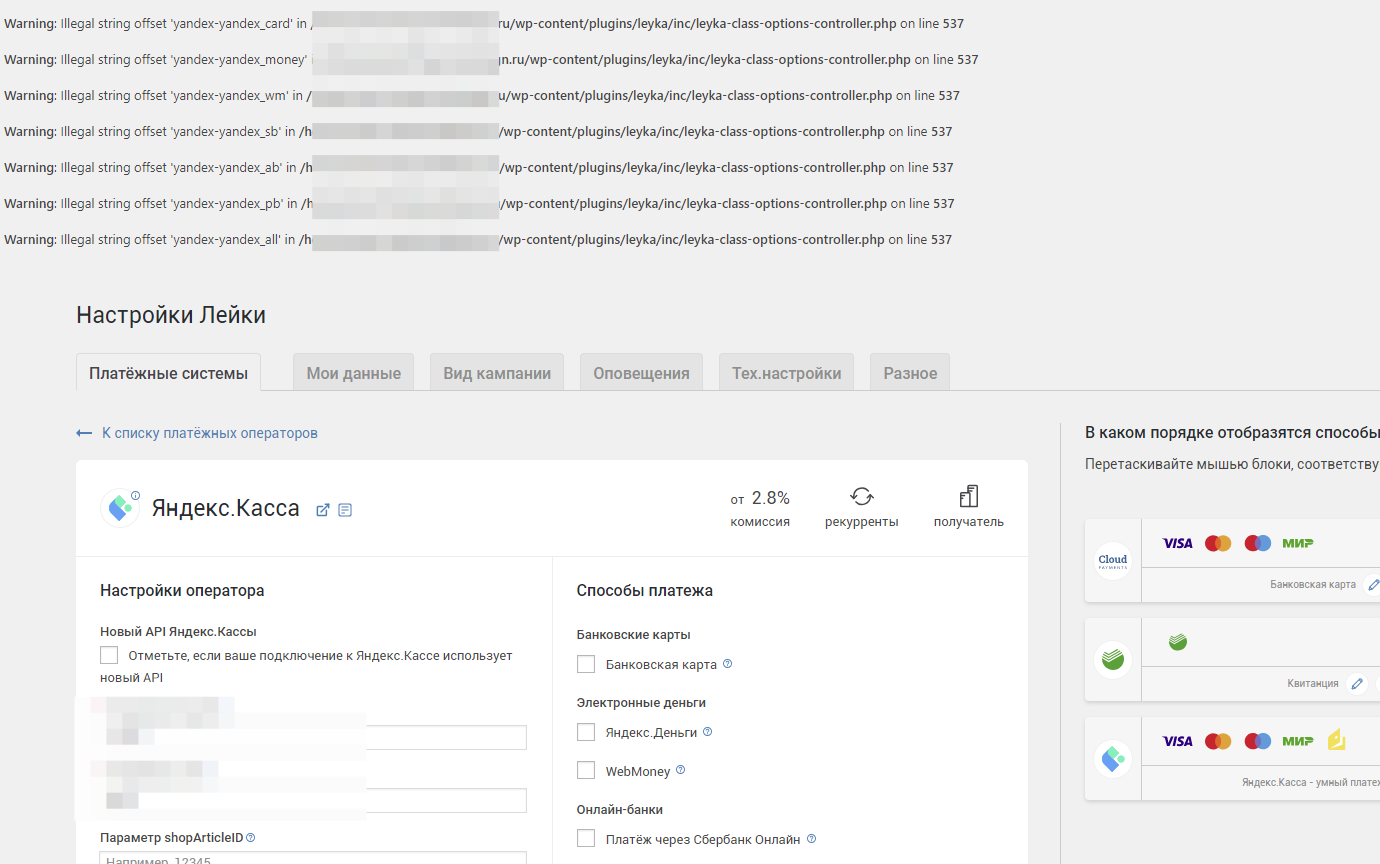
Task: Open the Оповещения tab
Action: [x=641, y=372]
